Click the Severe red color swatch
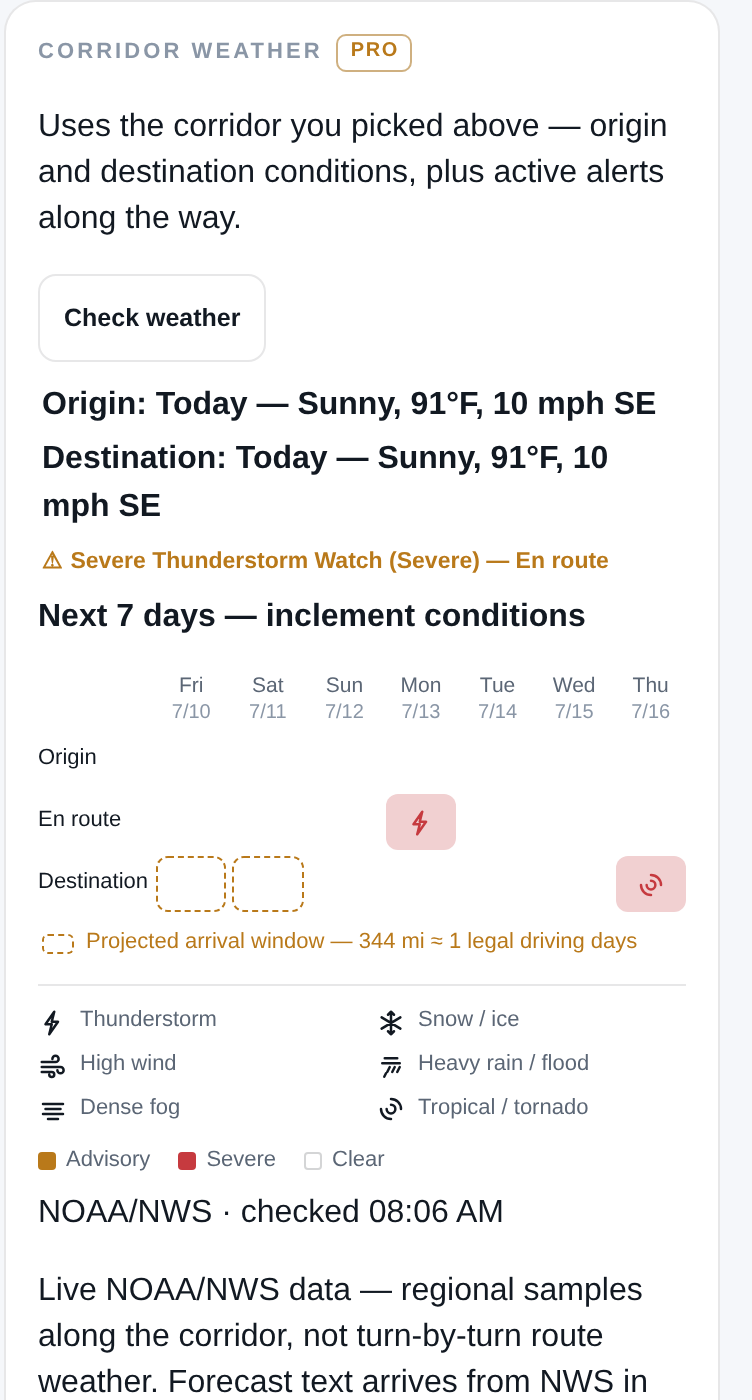752x1400 pixels. (187, 1161)
